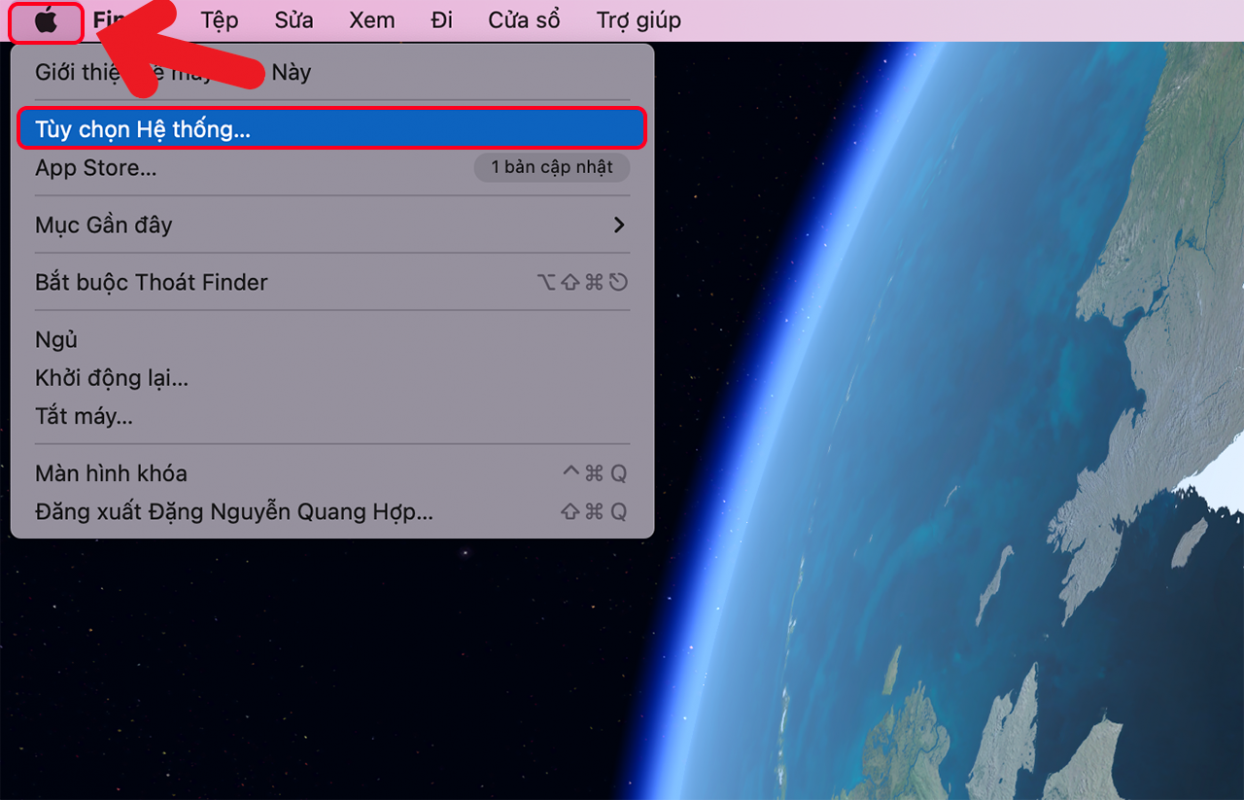Choose Đăng xuất Đặng Nguyễn Quang Hợp…
This screenshot has width=1244, height=800.
pyautogui.click(x=234, y=512)
